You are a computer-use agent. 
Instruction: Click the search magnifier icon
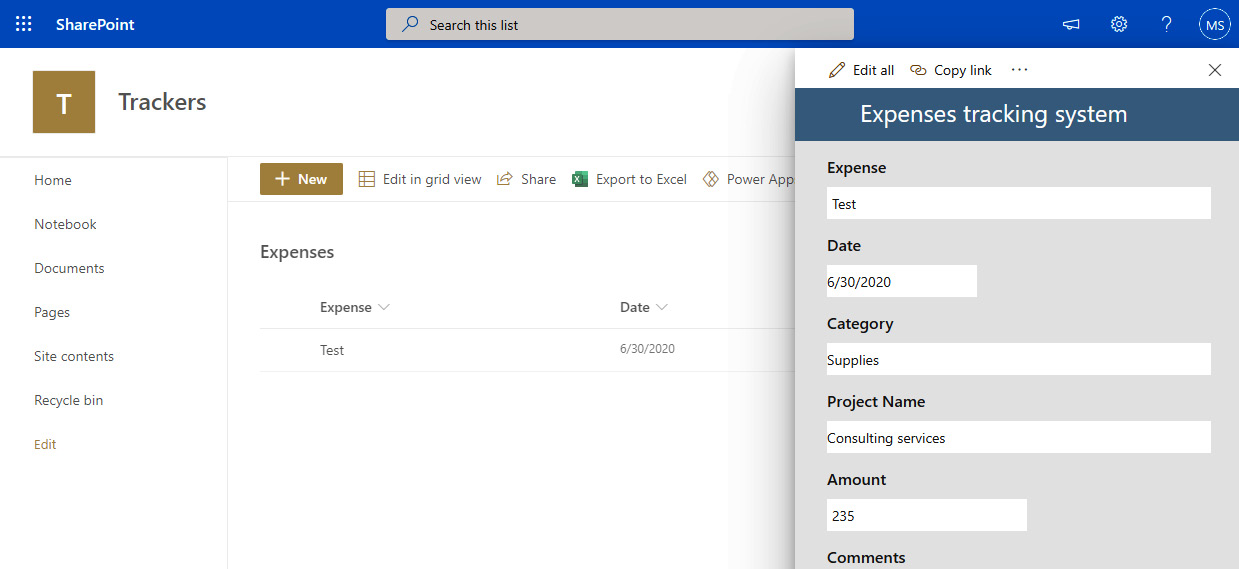(410, 24)
